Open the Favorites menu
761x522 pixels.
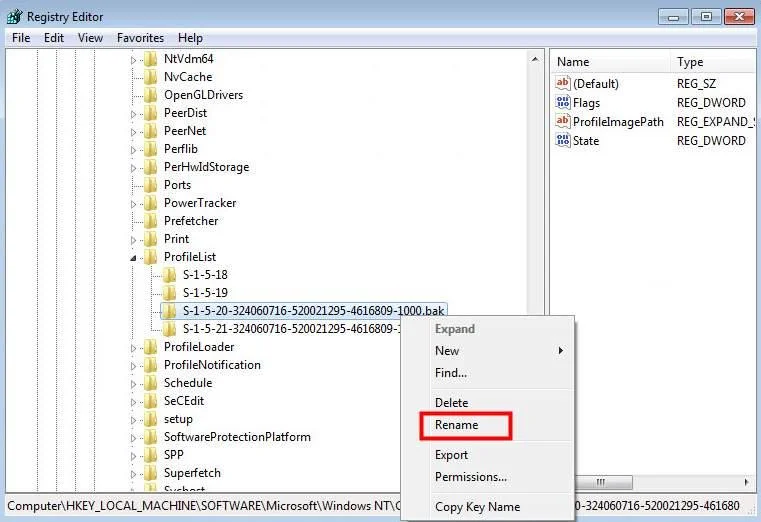[140, 38]
